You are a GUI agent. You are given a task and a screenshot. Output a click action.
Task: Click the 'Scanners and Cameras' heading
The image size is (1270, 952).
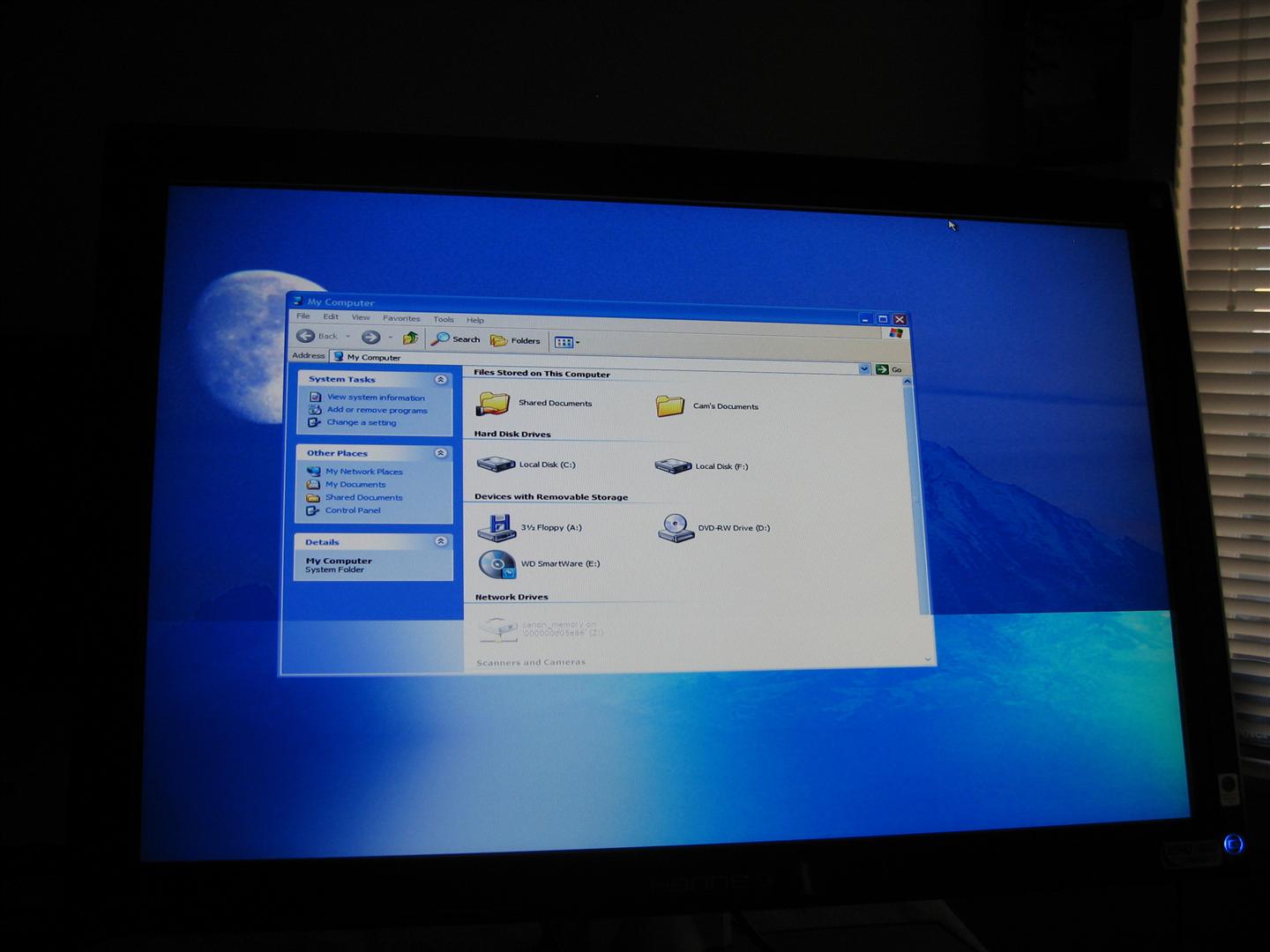[x=531, y=662]
